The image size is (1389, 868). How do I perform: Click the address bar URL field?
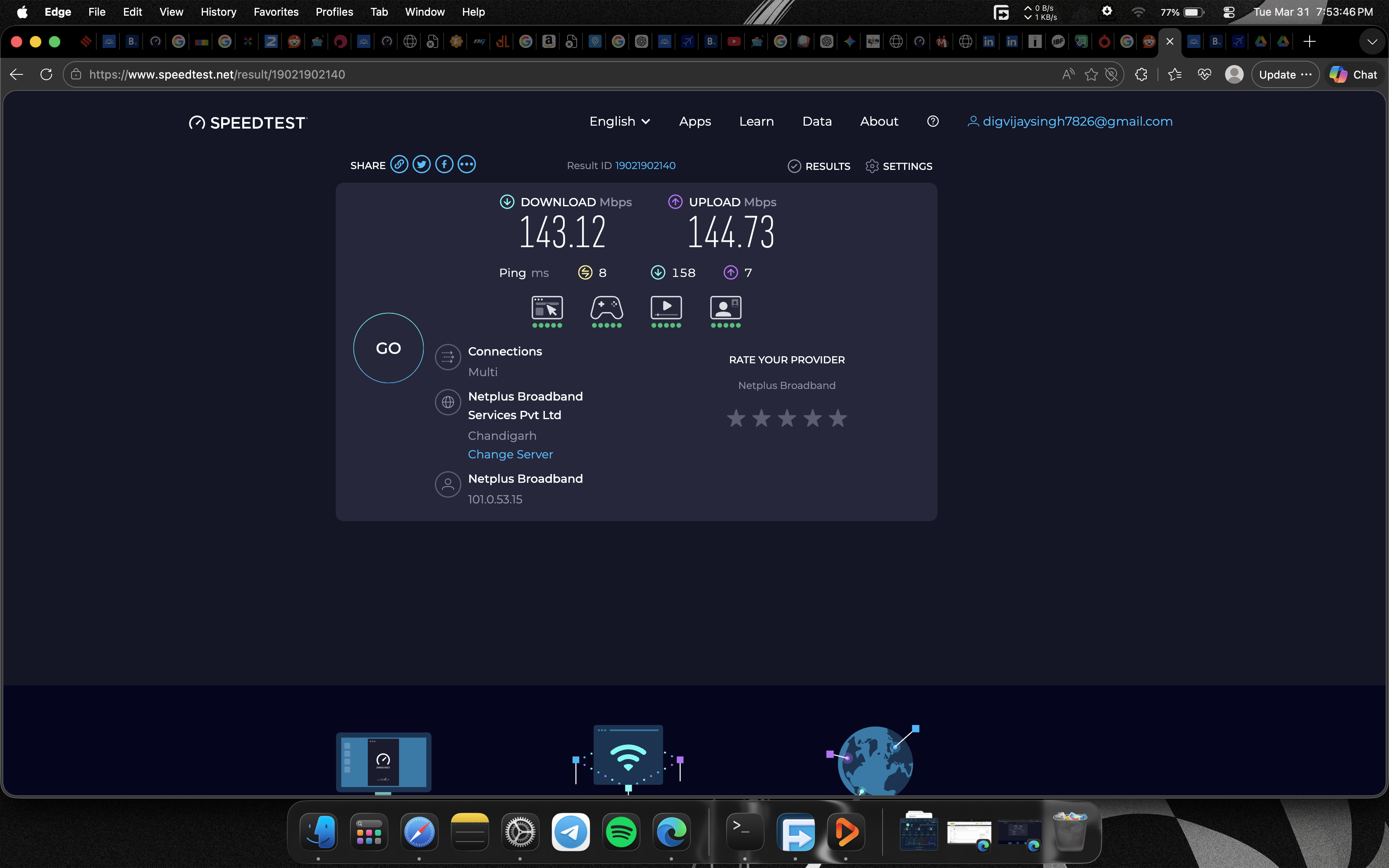(459, 75)
